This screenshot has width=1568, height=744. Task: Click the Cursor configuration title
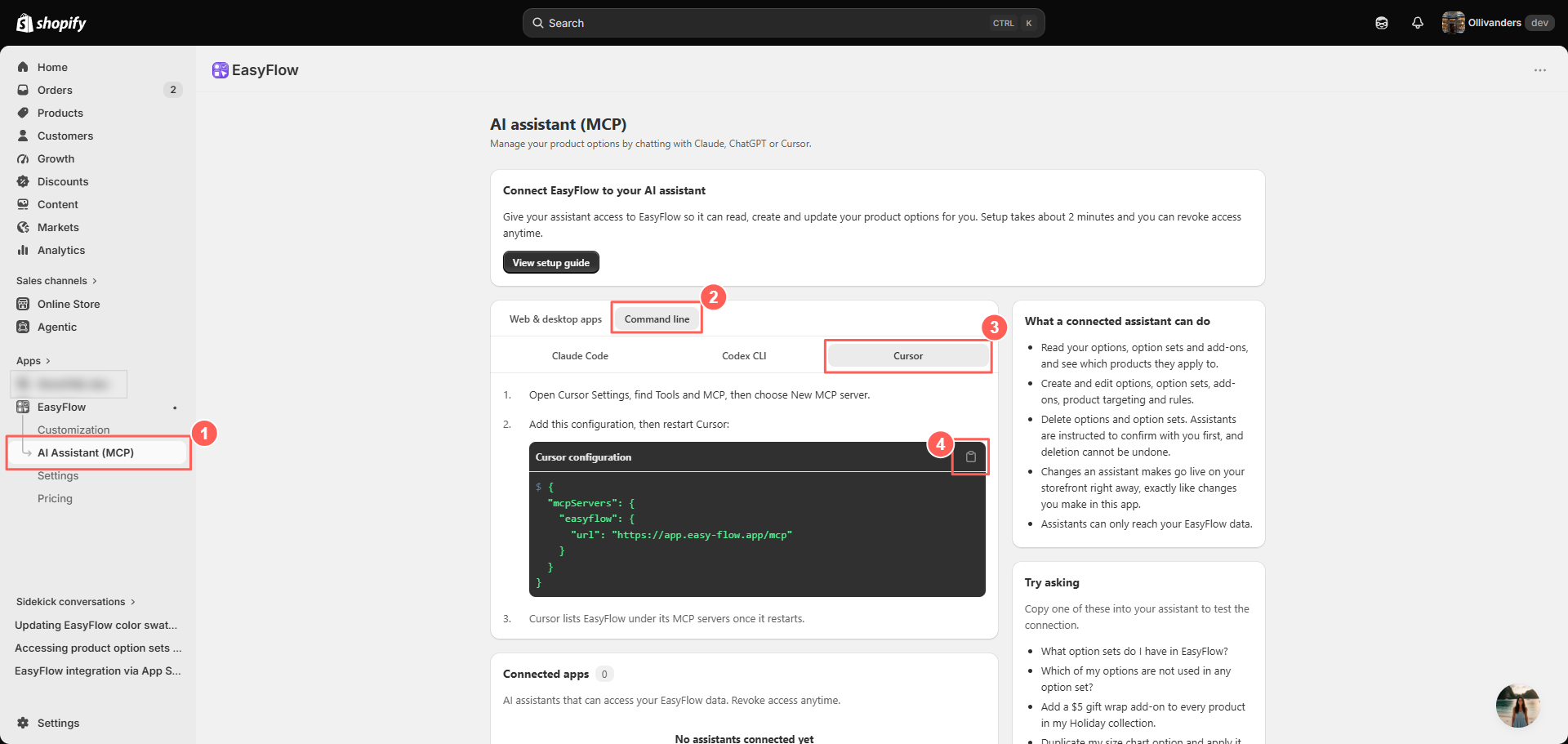tap(583, 457)
